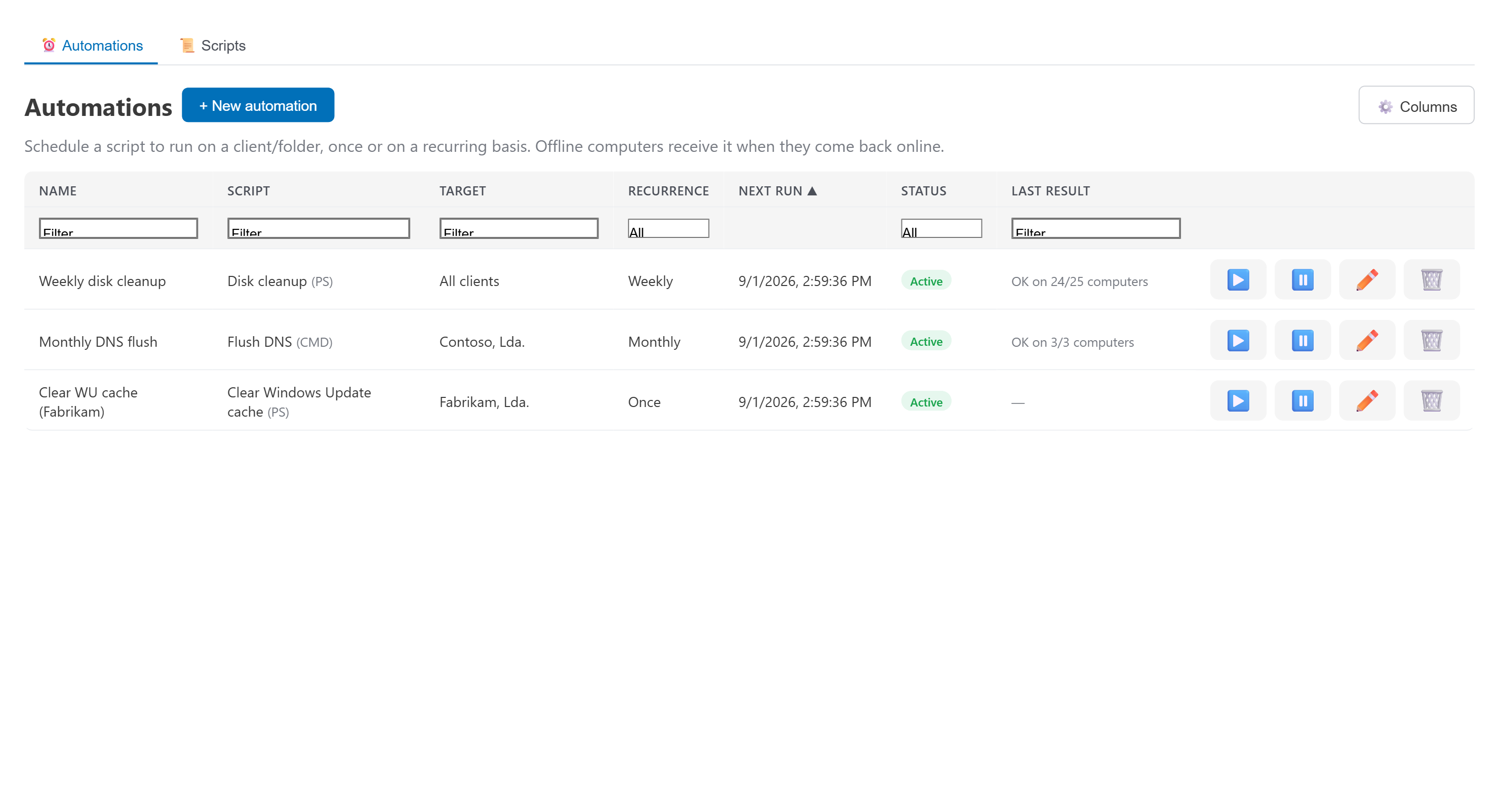Pause the Monthly DNS flush automation
The height and width of the screenshot is (812, 1499).
[1303, 340]
